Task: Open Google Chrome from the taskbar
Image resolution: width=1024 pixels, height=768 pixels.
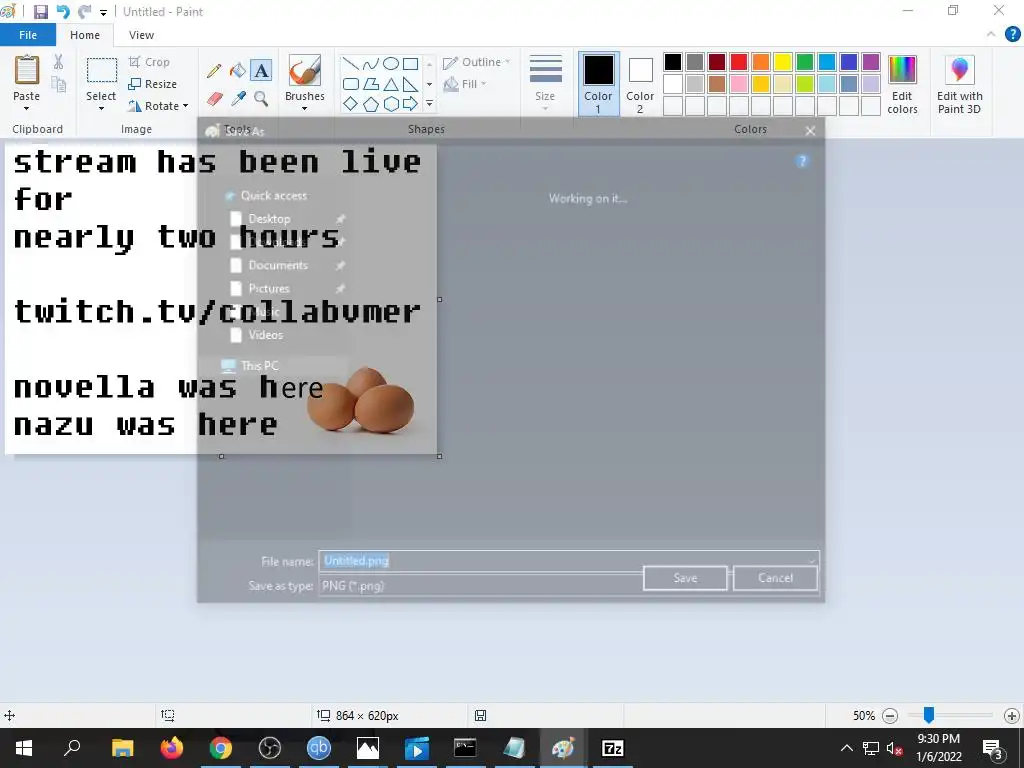Action: pos(221,748)
